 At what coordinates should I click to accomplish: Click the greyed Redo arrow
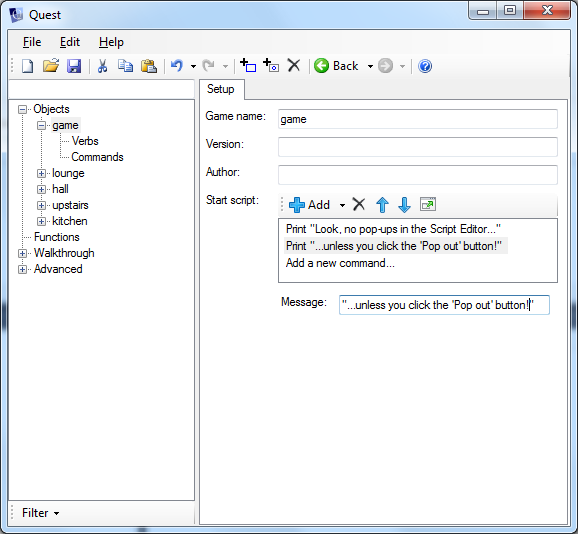[x=209, y=66]
